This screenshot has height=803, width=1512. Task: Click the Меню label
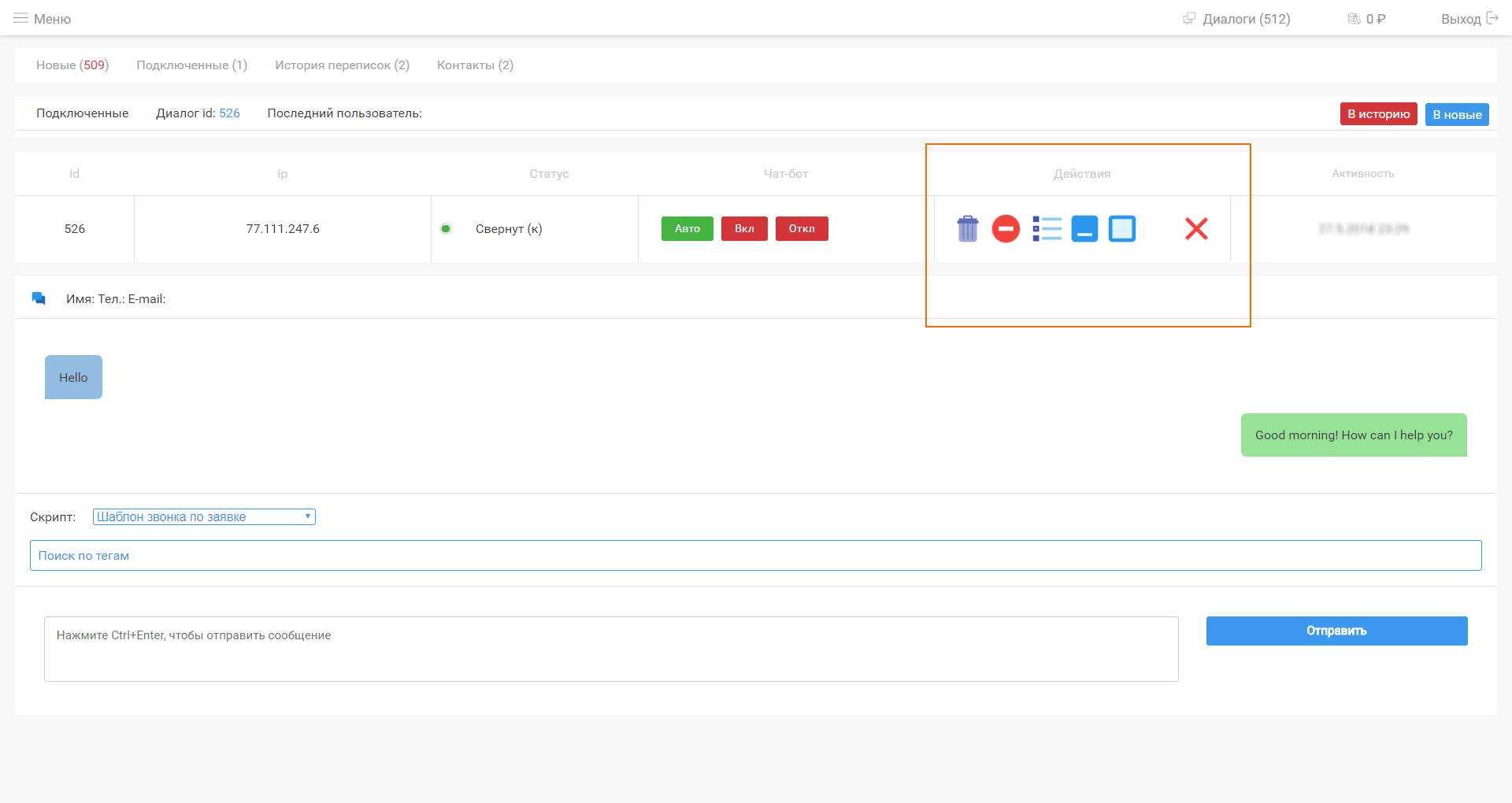[52, 18]
